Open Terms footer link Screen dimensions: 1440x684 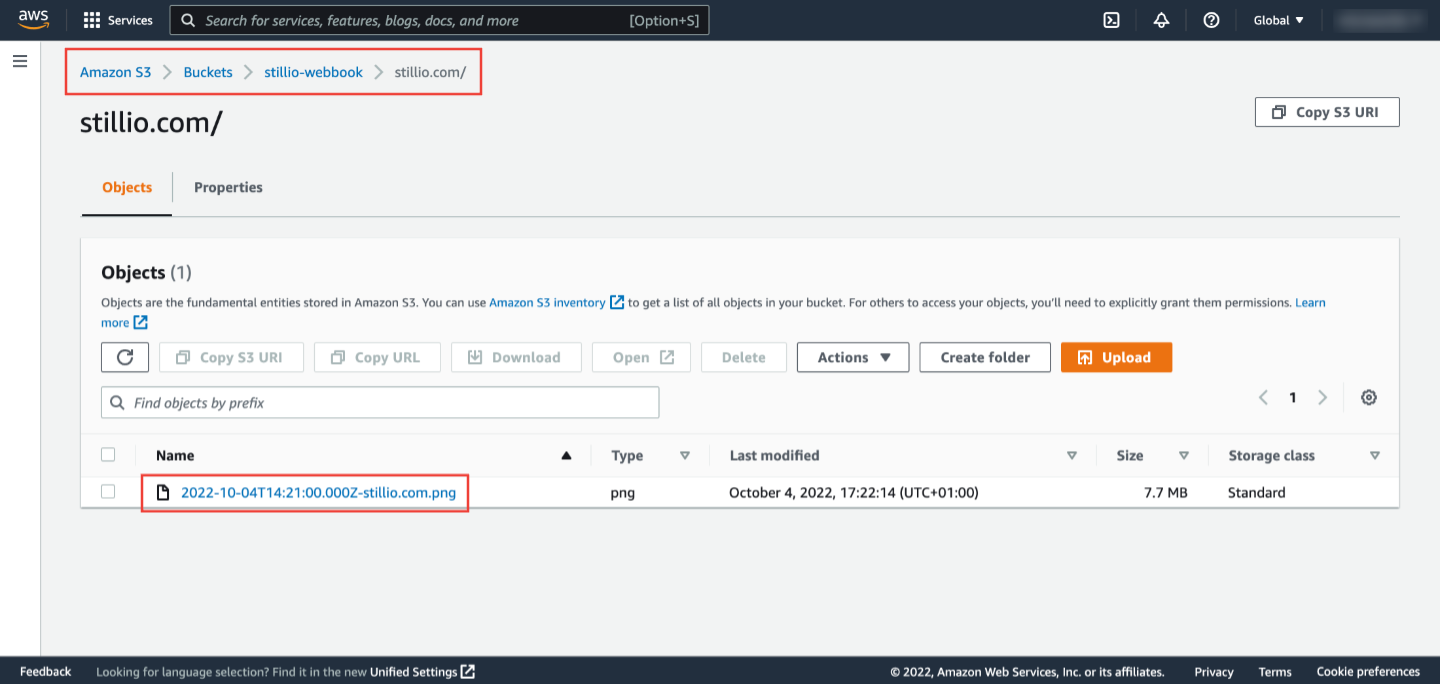(1275, 672)
